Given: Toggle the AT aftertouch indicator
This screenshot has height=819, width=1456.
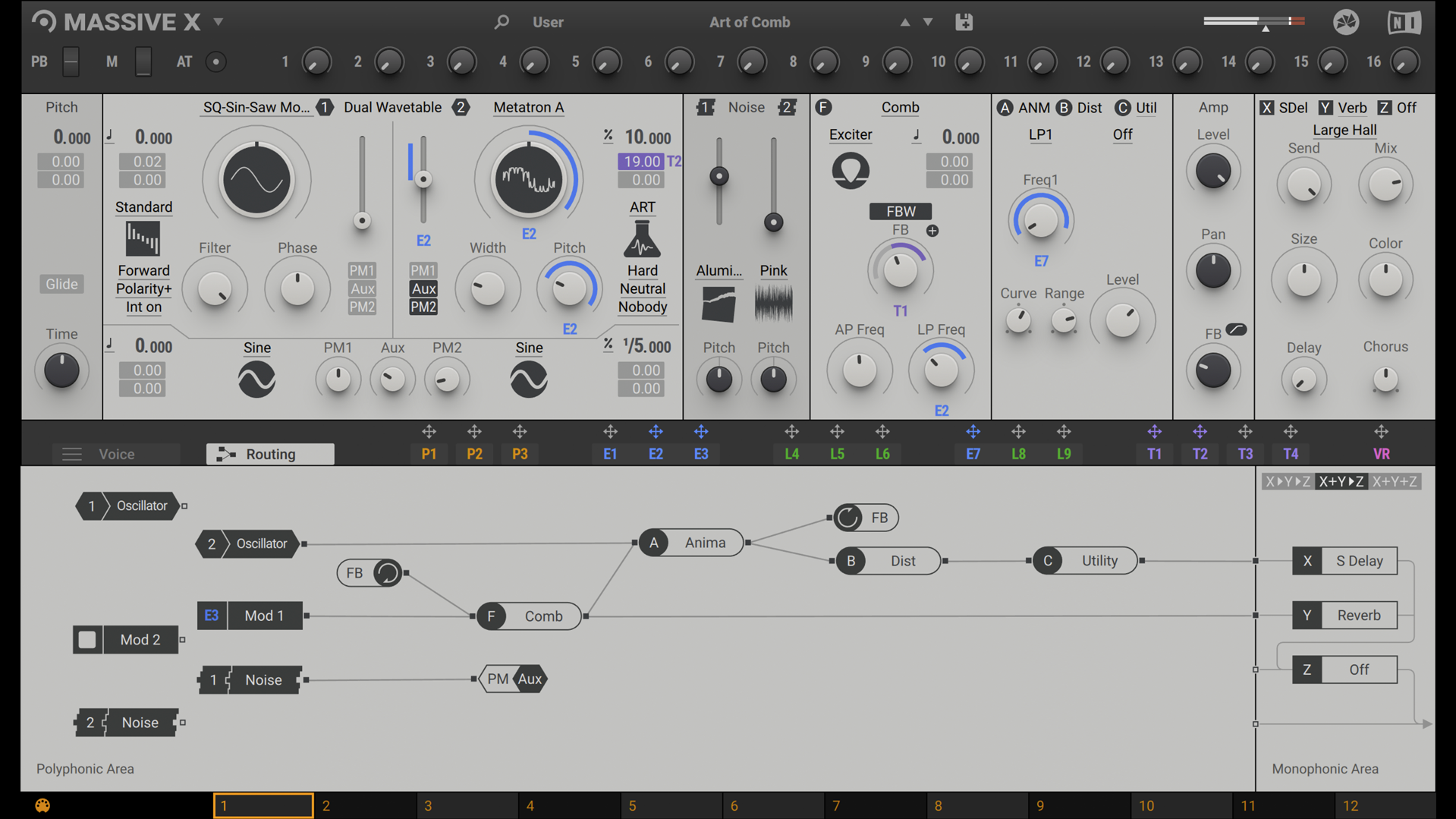Looking at the screenshot, I should pos(215,61).
